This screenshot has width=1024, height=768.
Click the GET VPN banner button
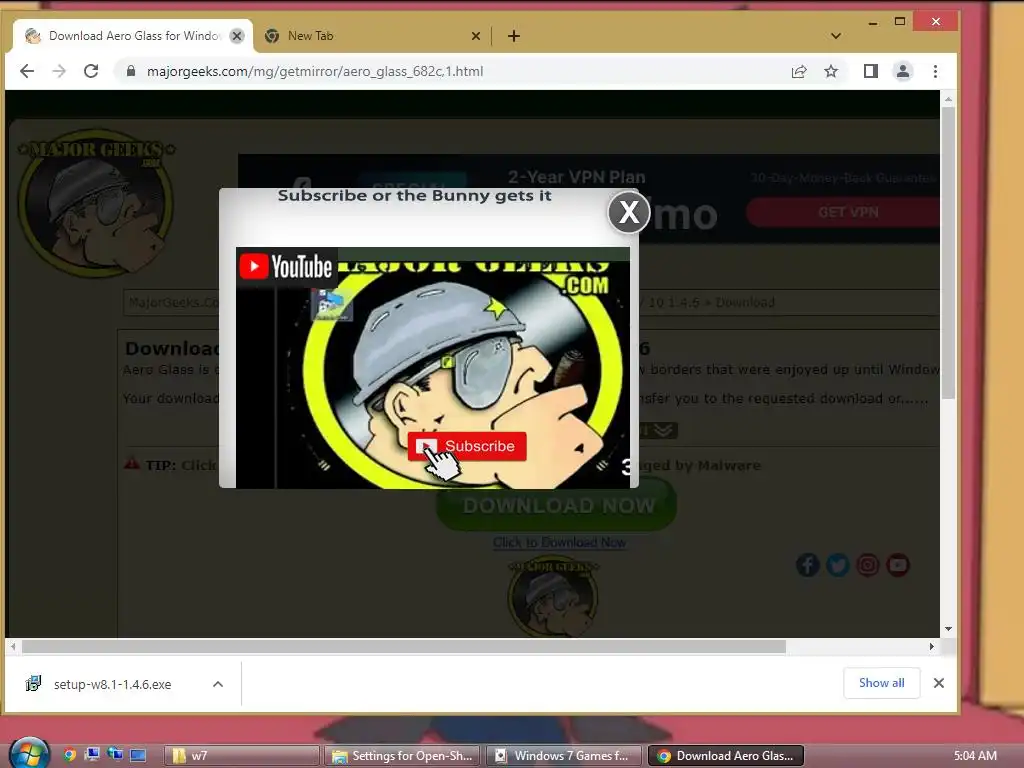click(x=846, y=212)
